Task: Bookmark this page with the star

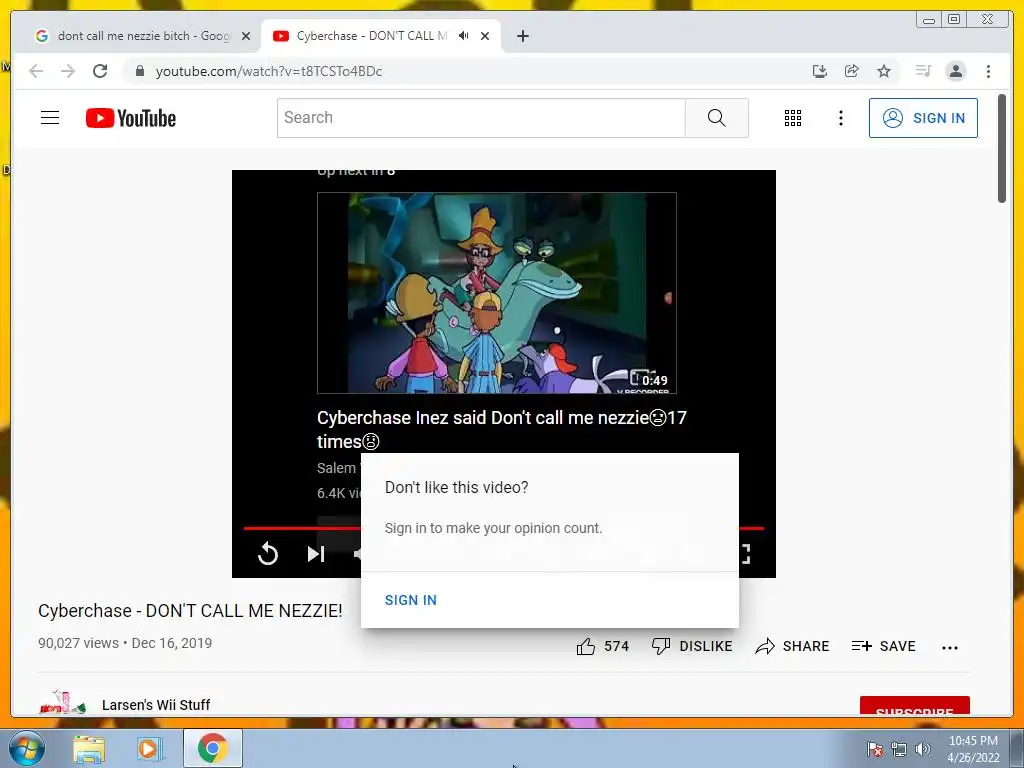Action: (x=884, y=71)
